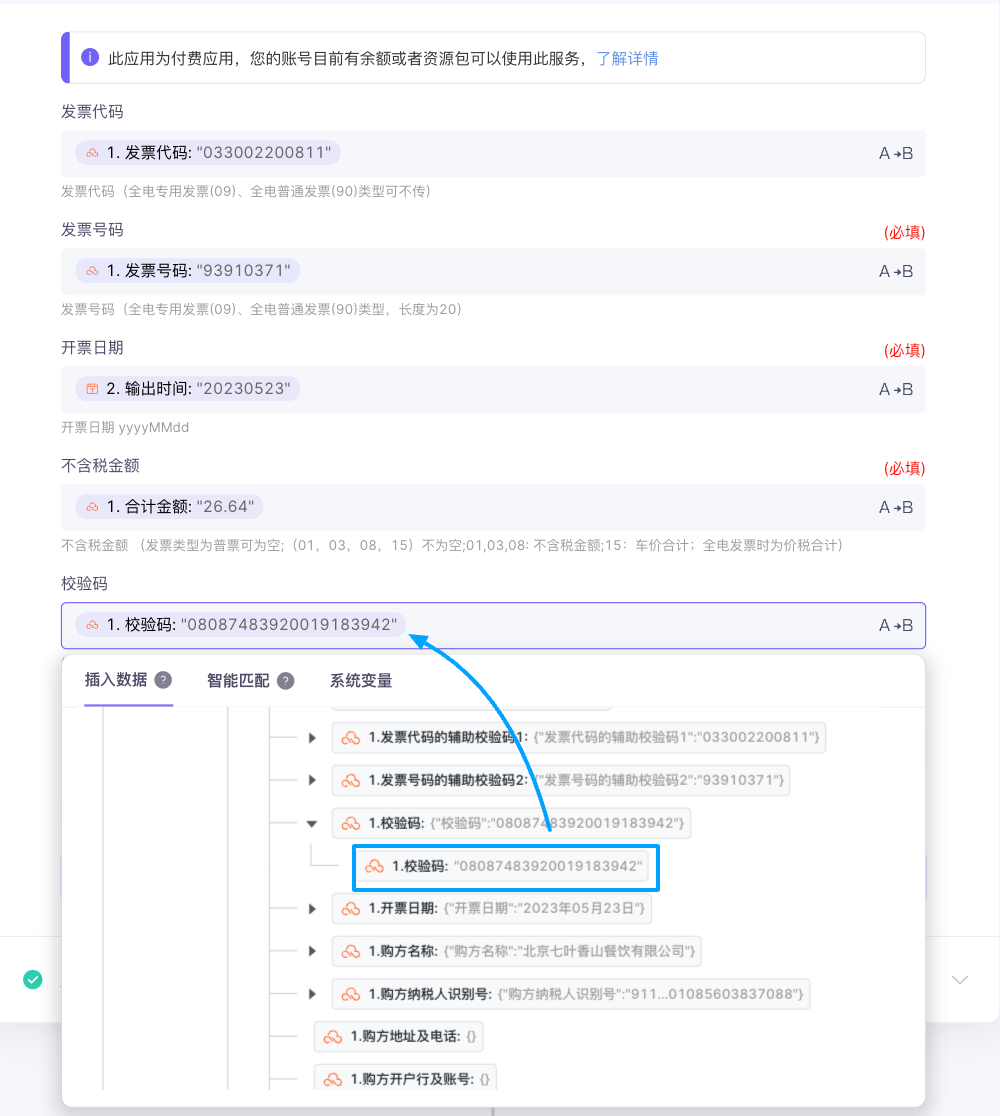Pick the 1.校验码 object item with braces

(x=511, y=823)
